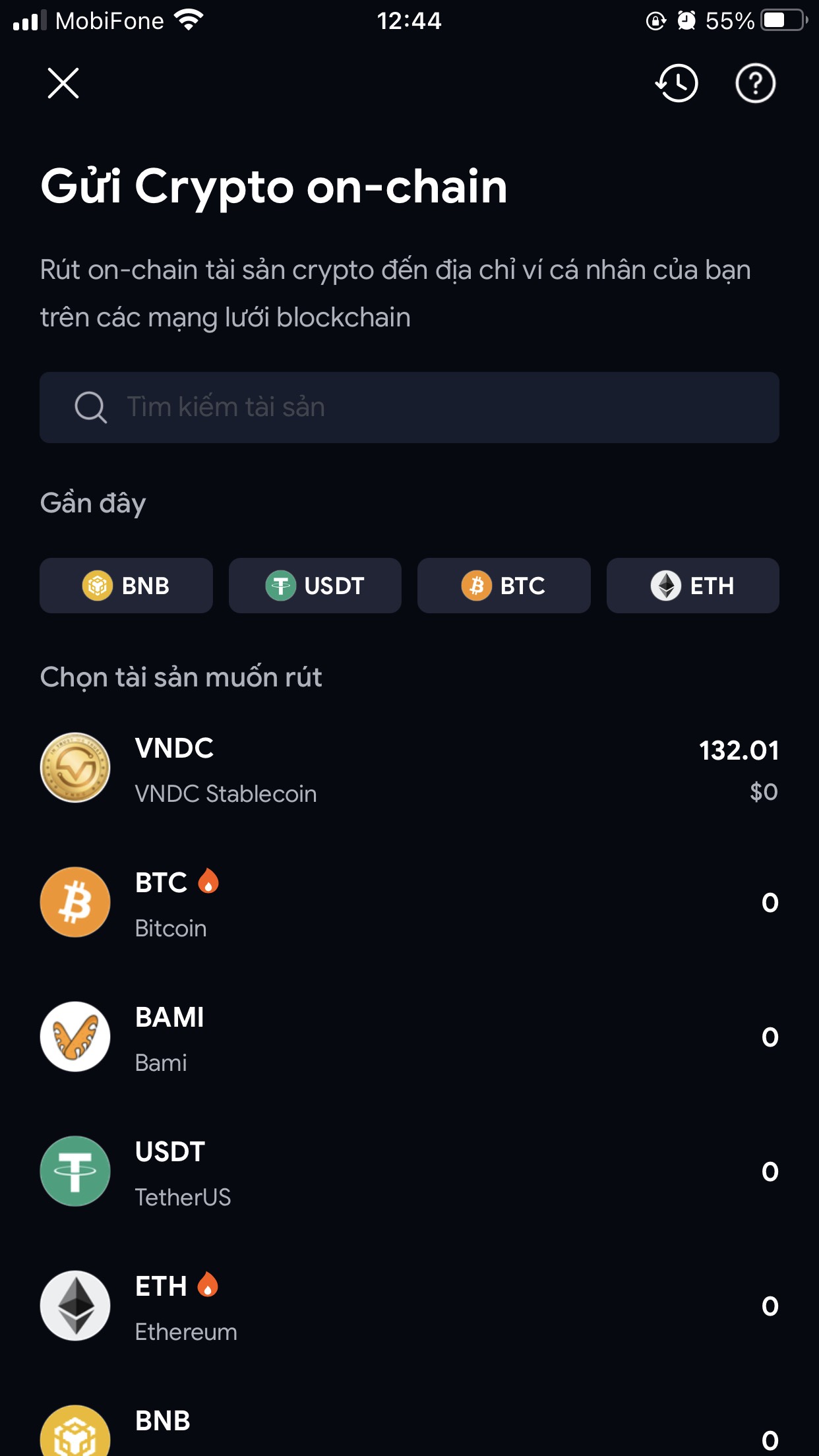Close the Gửi Crypto on-chain screen
Viewport: 819px width, 1456px height.
[63, 84]
